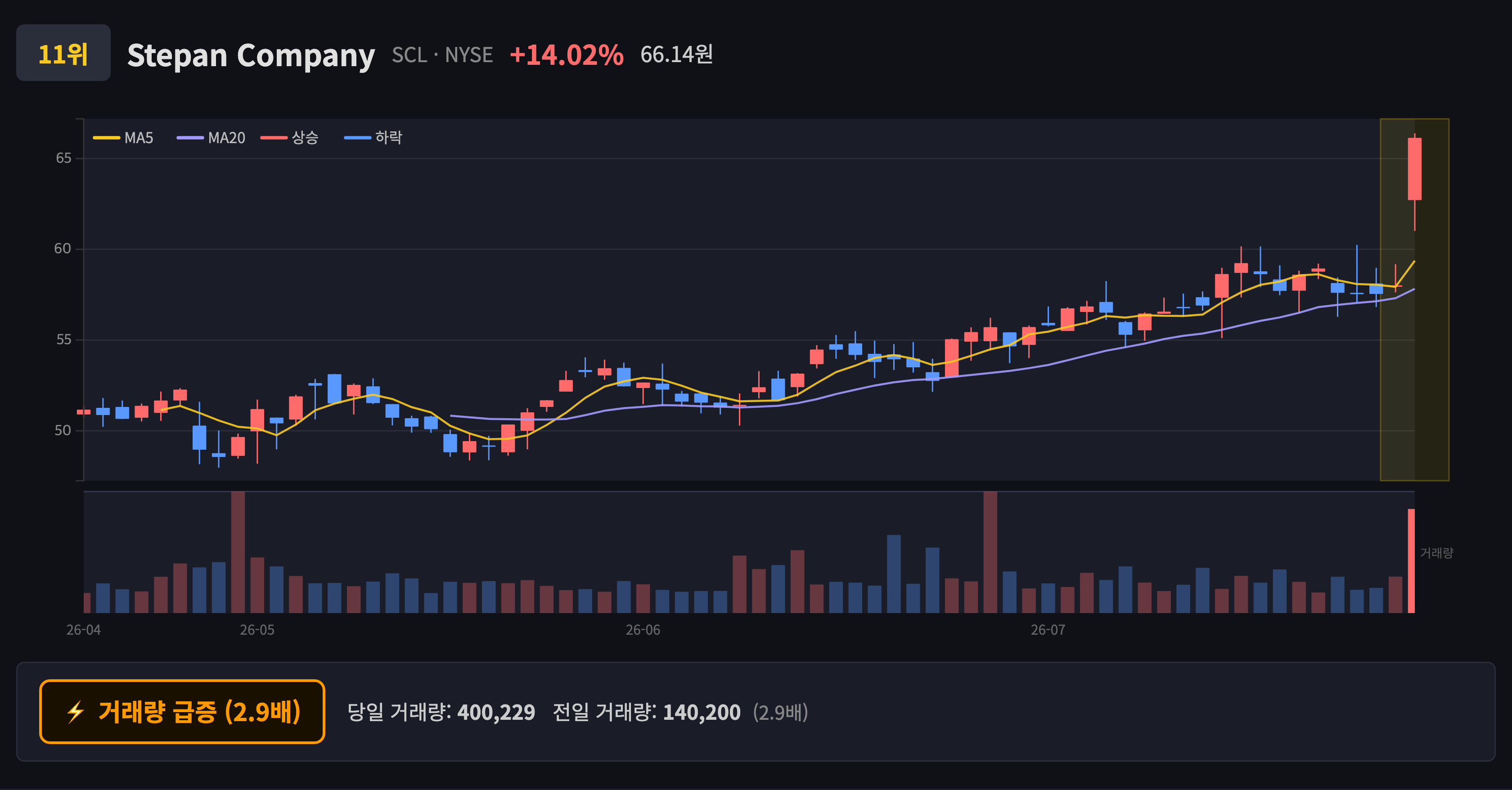Click the 26-04 date axis label
1512x790 pixels.
coord(83,630)
